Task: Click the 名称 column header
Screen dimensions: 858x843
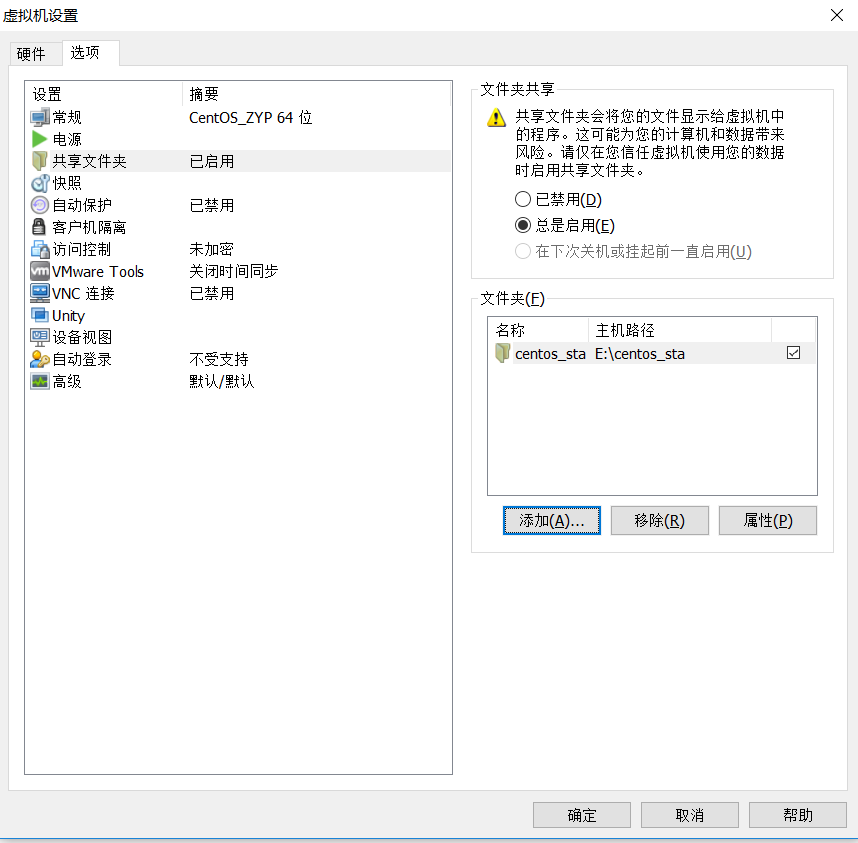Action: 538,330
